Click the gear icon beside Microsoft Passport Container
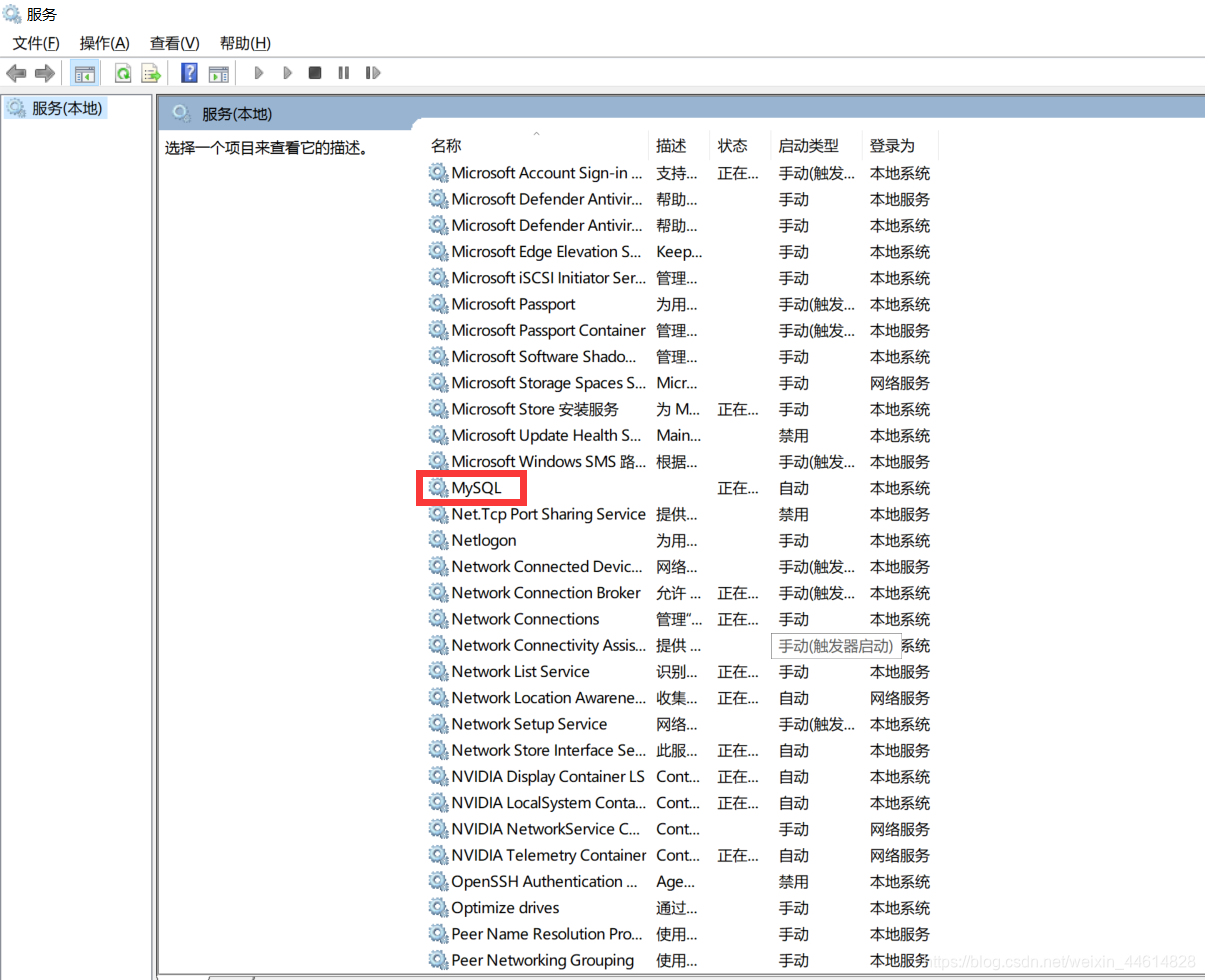Screen dimensions: 1205x980 tap(438, 330)
